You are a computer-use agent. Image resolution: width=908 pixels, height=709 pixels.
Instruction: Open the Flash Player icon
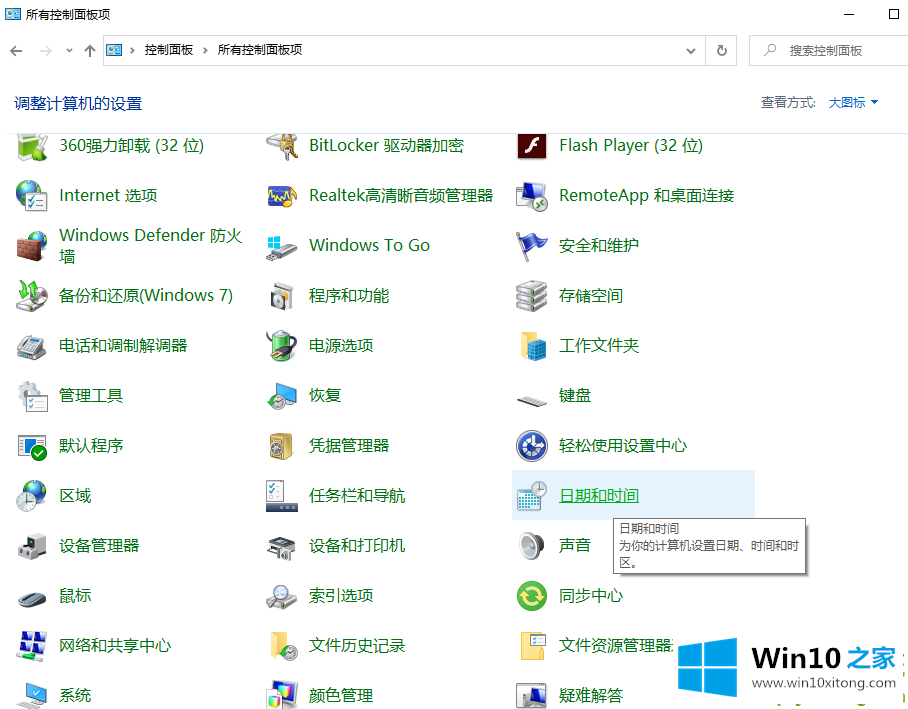(x=532, y=146)
